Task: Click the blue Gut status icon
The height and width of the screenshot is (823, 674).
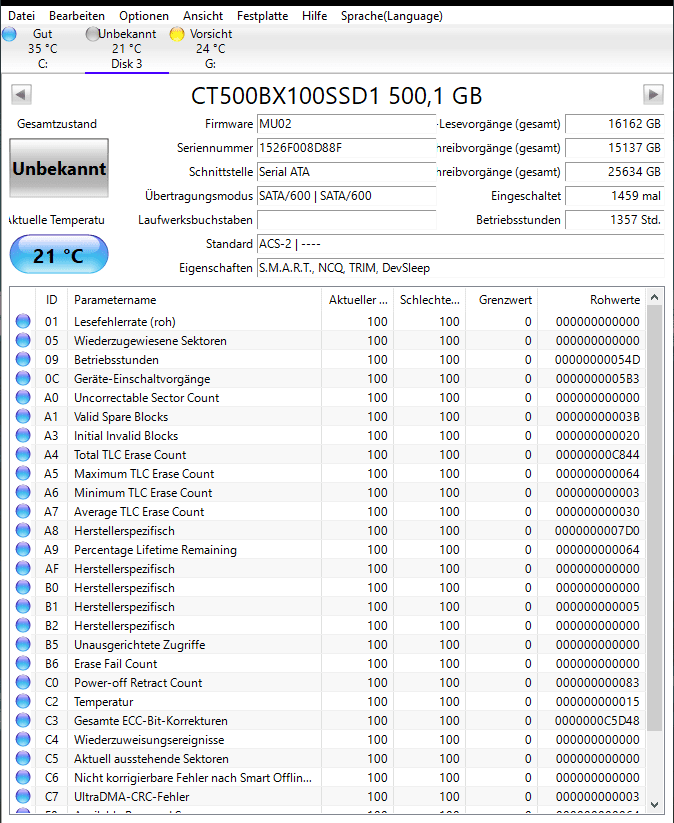Action: coord(9,34)
